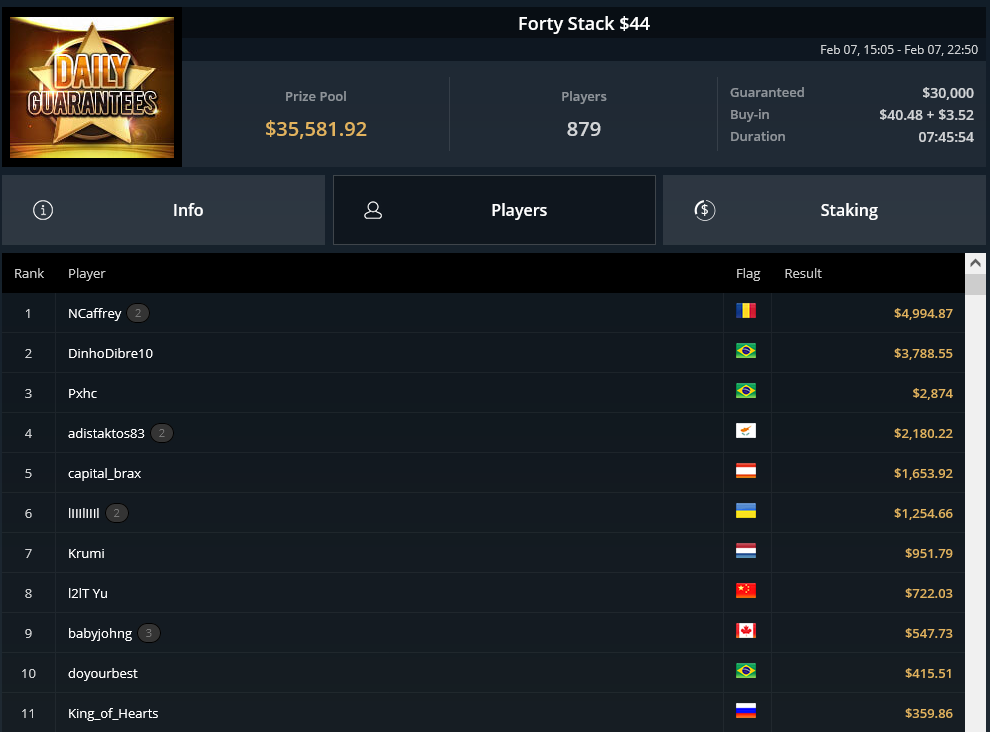The height and width of the screenshot is (732, 990).
Task: Sort by the Result column header
Action: [802, 273]
